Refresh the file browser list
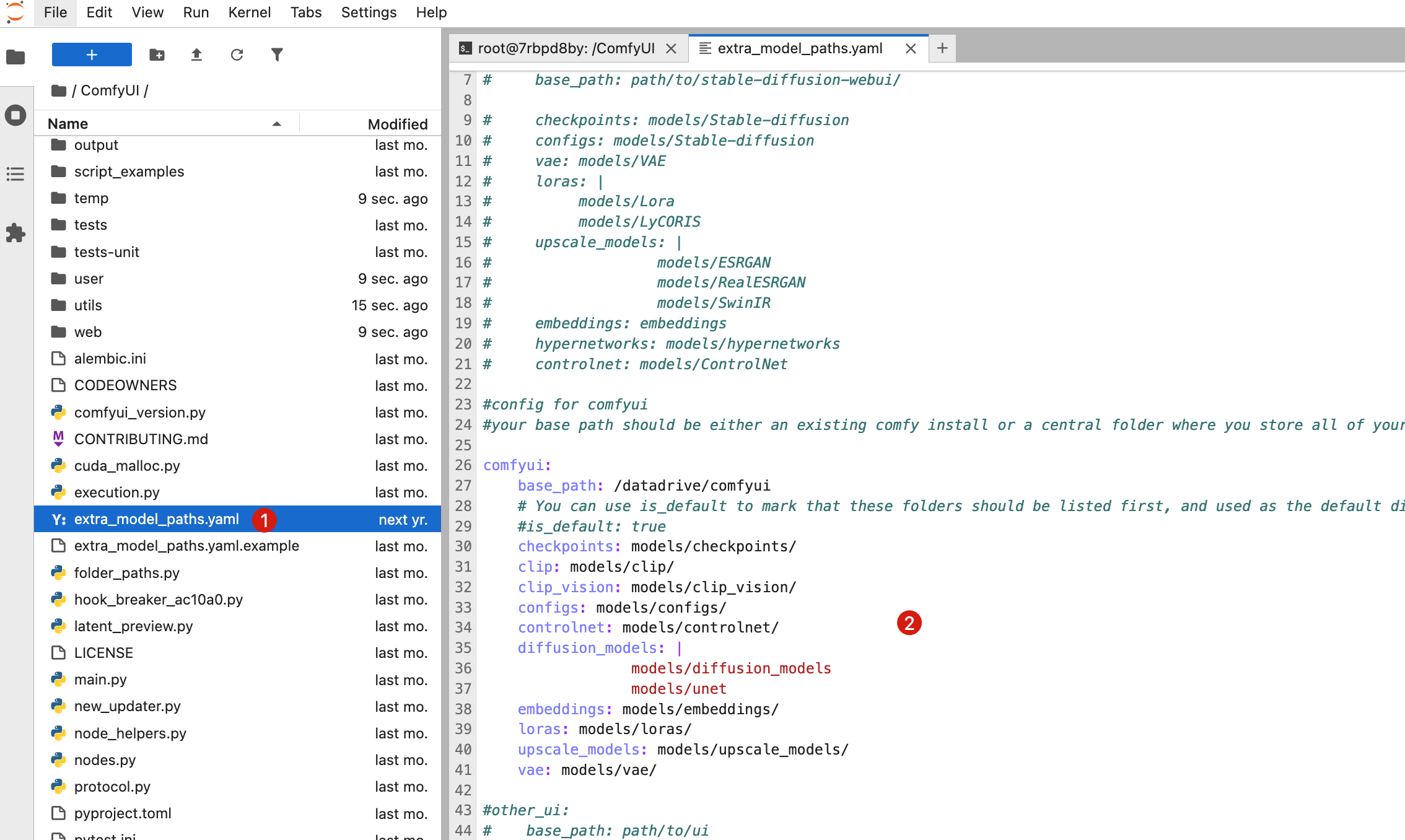Viewport: 1405px width, 840px height. (237, 55)
